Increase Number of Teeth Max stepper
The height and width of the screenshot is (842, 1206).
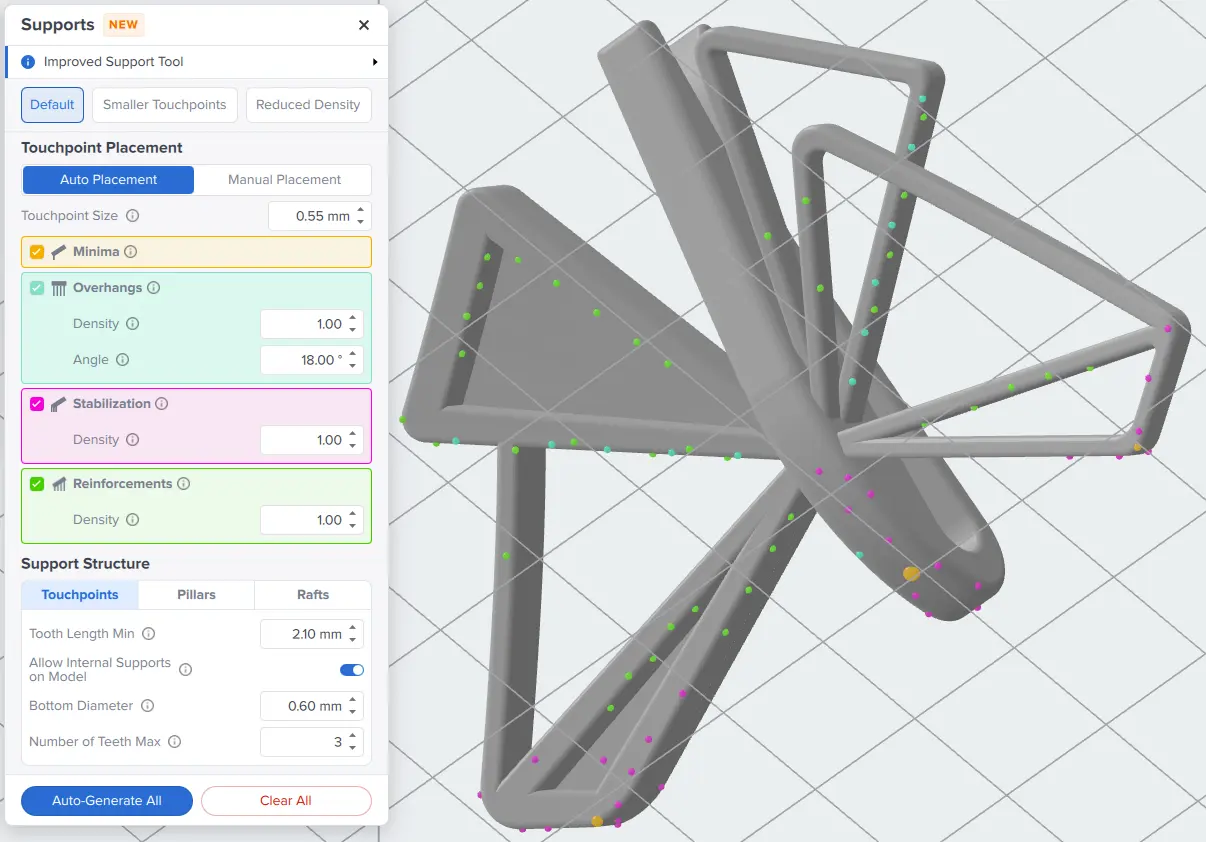[x=353, y=736]
